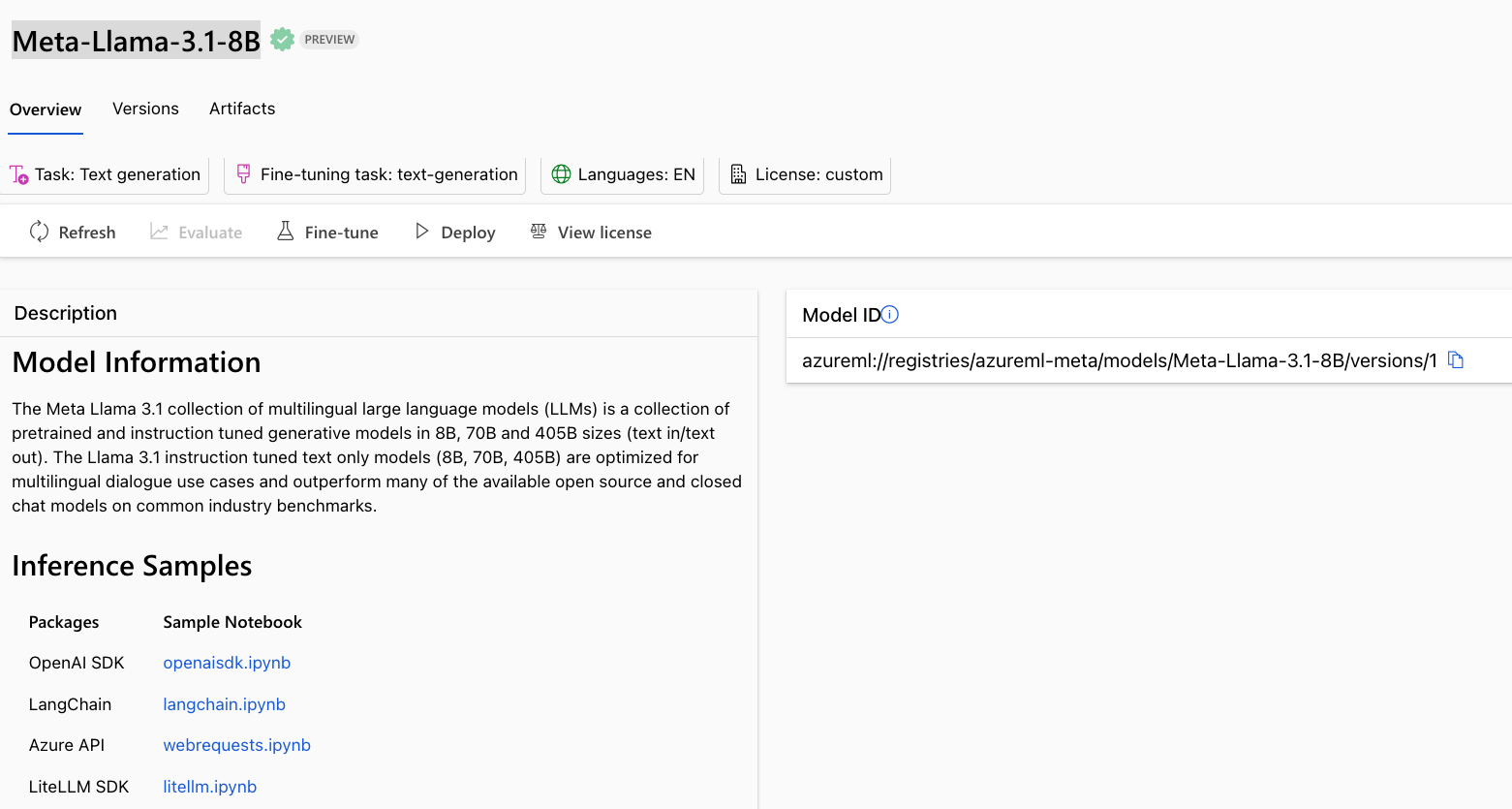Copy the Model ID with copy icon

[1456, 360]
